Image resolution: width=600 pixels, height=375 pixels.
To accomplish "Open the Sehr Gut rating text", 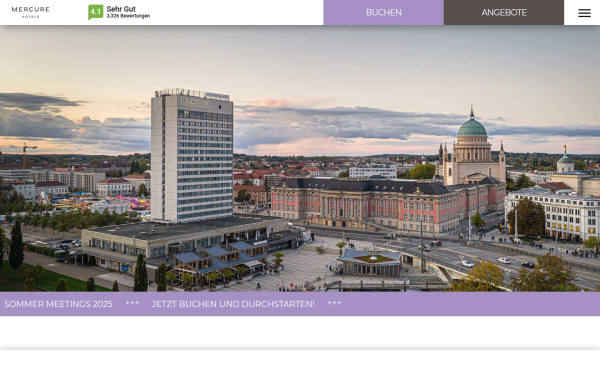I will click(x=121, y=9).
